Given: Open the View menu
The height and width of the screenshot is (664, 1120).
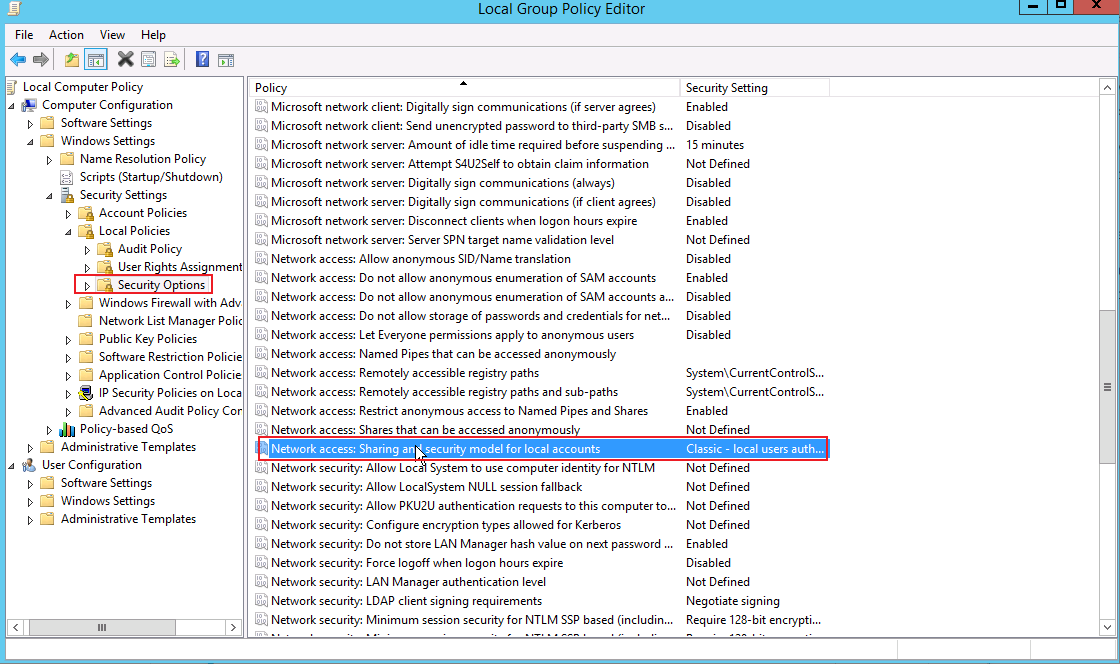Looking at the screenshot, I should 112,34.
